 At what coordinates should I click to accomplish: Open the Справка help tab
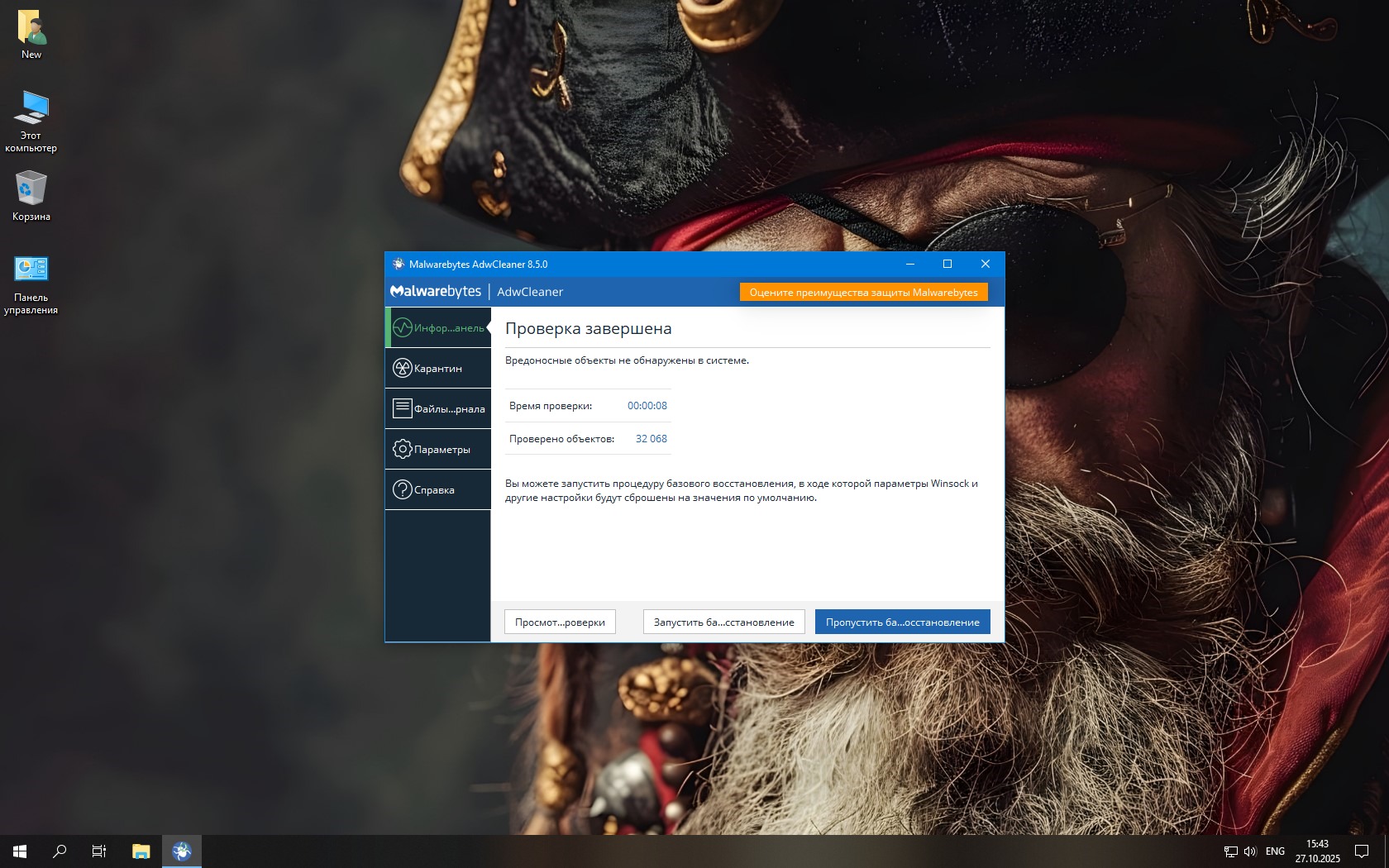click(438, 489)
